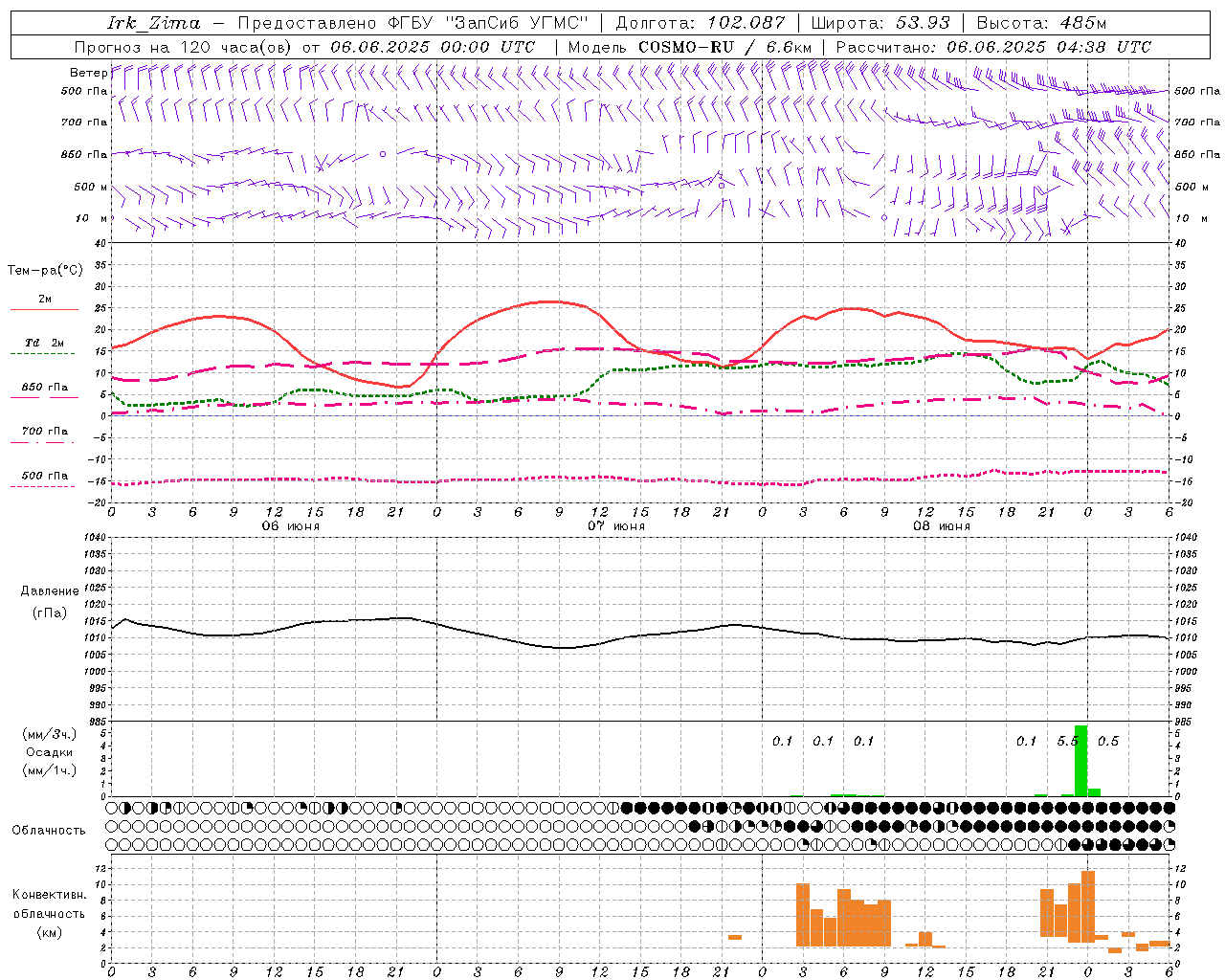Select the 'Долгота: 102.087' header value
Viewport: 1225px width, 980px height.
pos(701,23)
